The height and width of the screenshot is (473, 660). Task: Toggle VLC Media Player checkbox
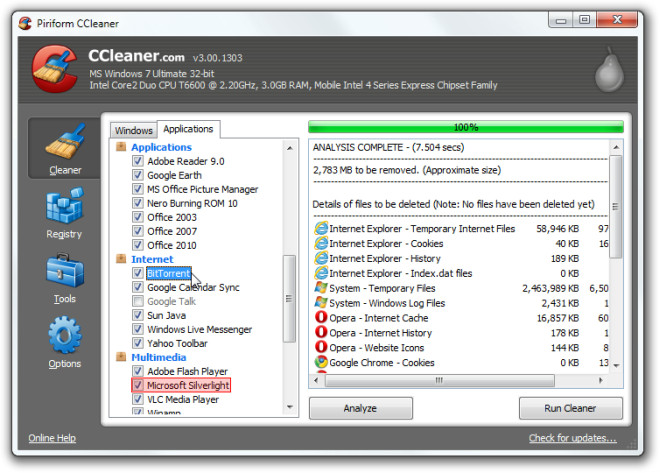point(137,399)
